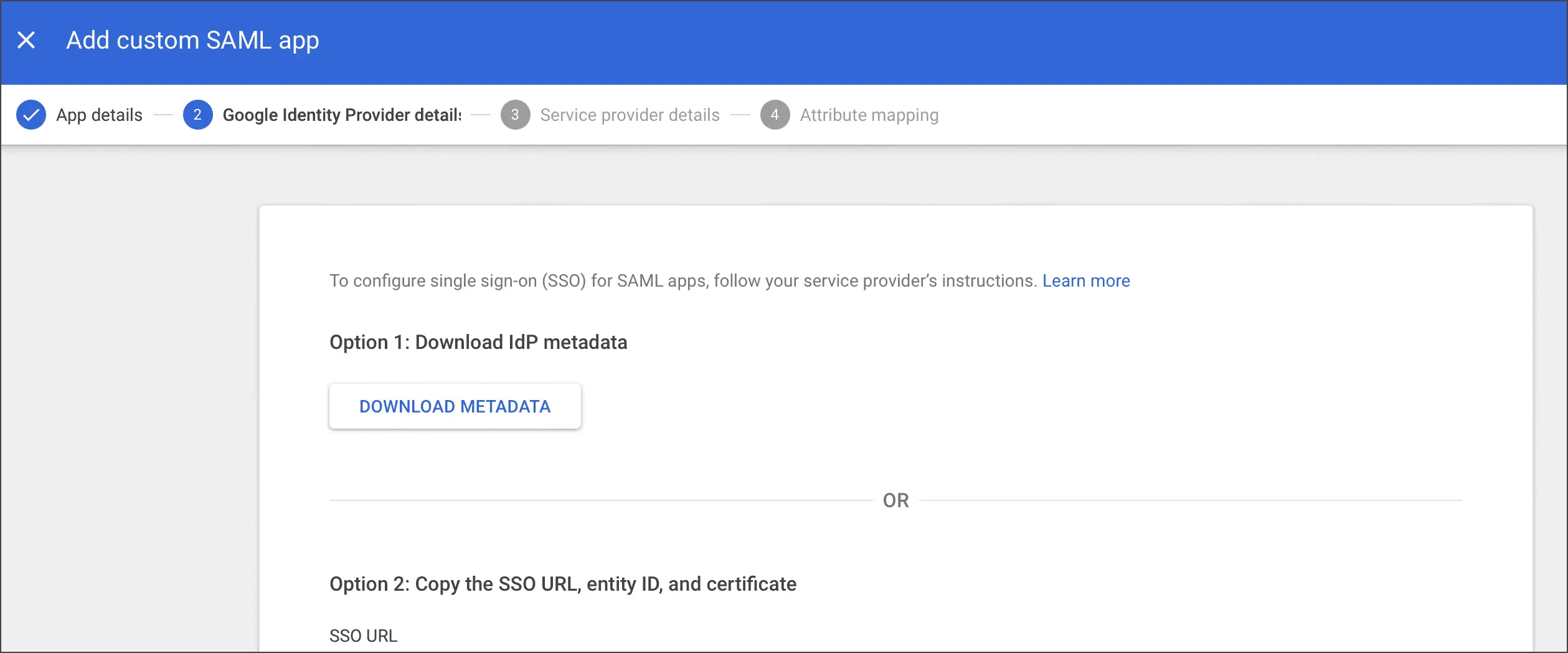Select Google Identity Provider details step label
Viewport: 1568px width, 653px height.
click(342, 115)
